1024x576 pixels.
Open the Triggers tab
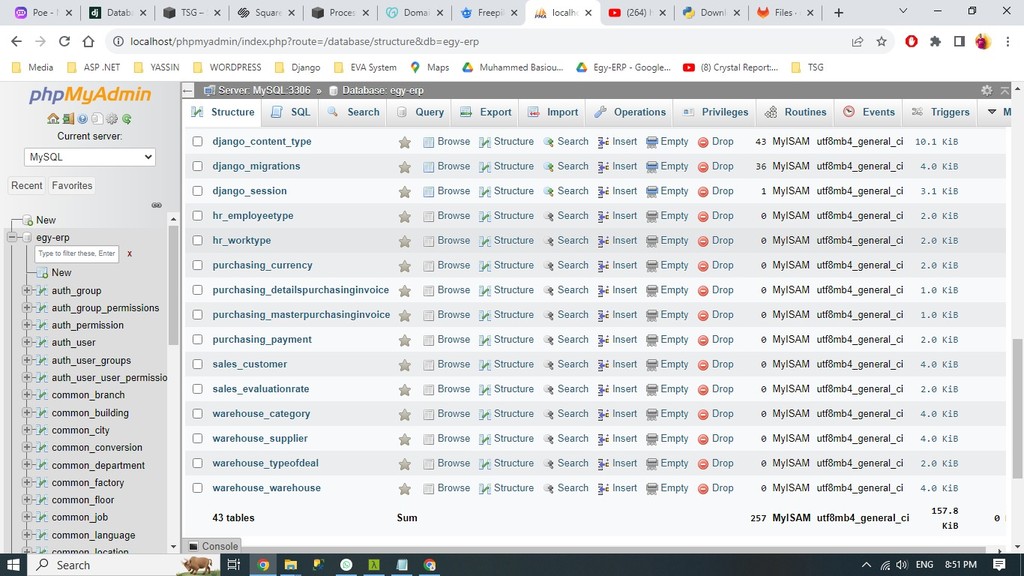tap(941, 112)
